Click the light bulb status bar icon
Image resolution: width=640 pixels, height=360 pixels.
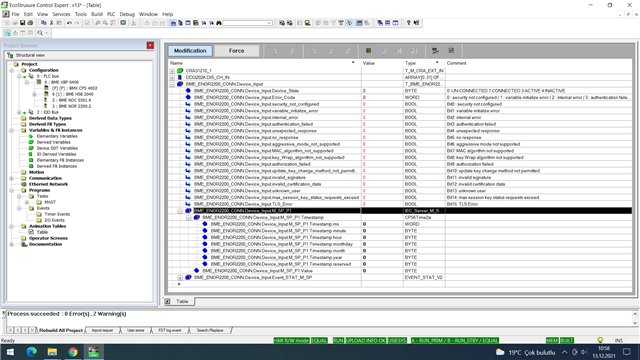point(600,340)
